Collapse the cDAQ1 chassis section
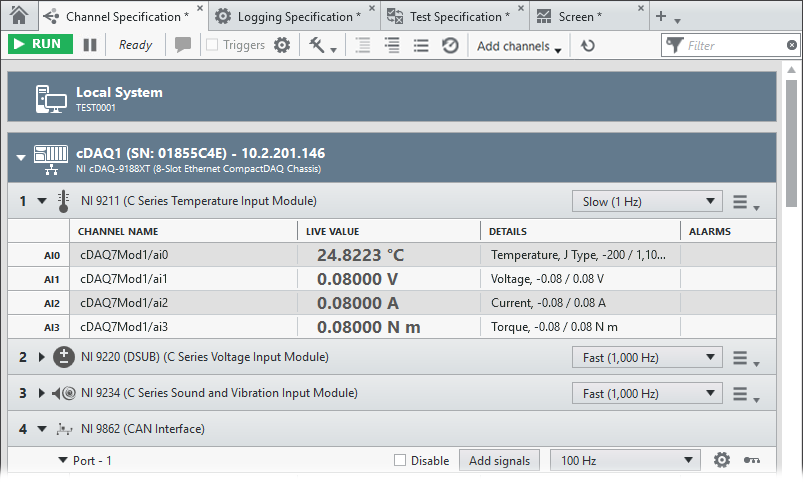This screenshot has width=803, height=491. (x=20, y=157)
